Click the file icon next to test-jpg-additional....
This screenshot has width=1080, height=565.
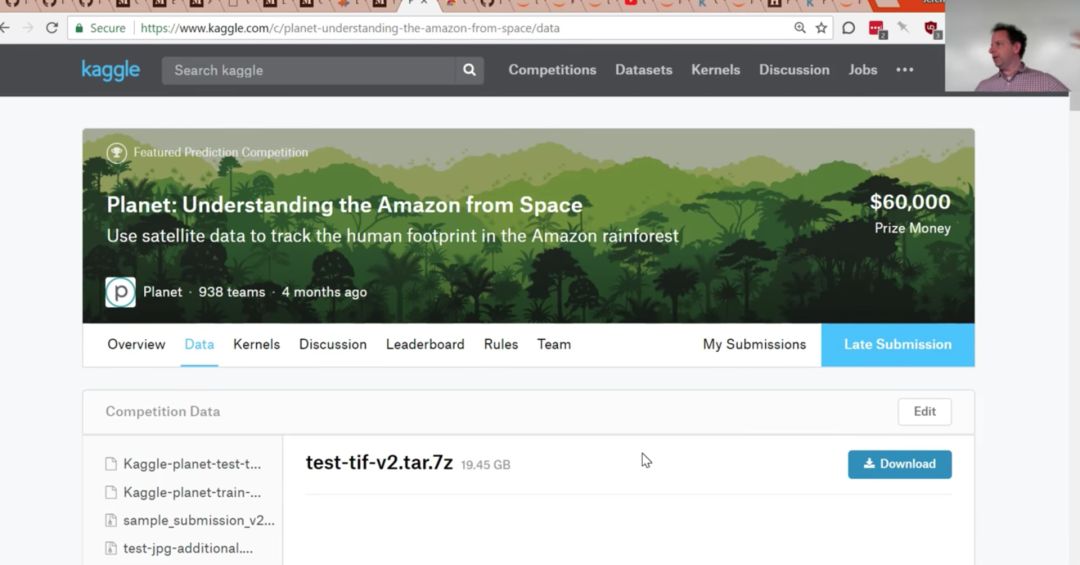point(111,548)
